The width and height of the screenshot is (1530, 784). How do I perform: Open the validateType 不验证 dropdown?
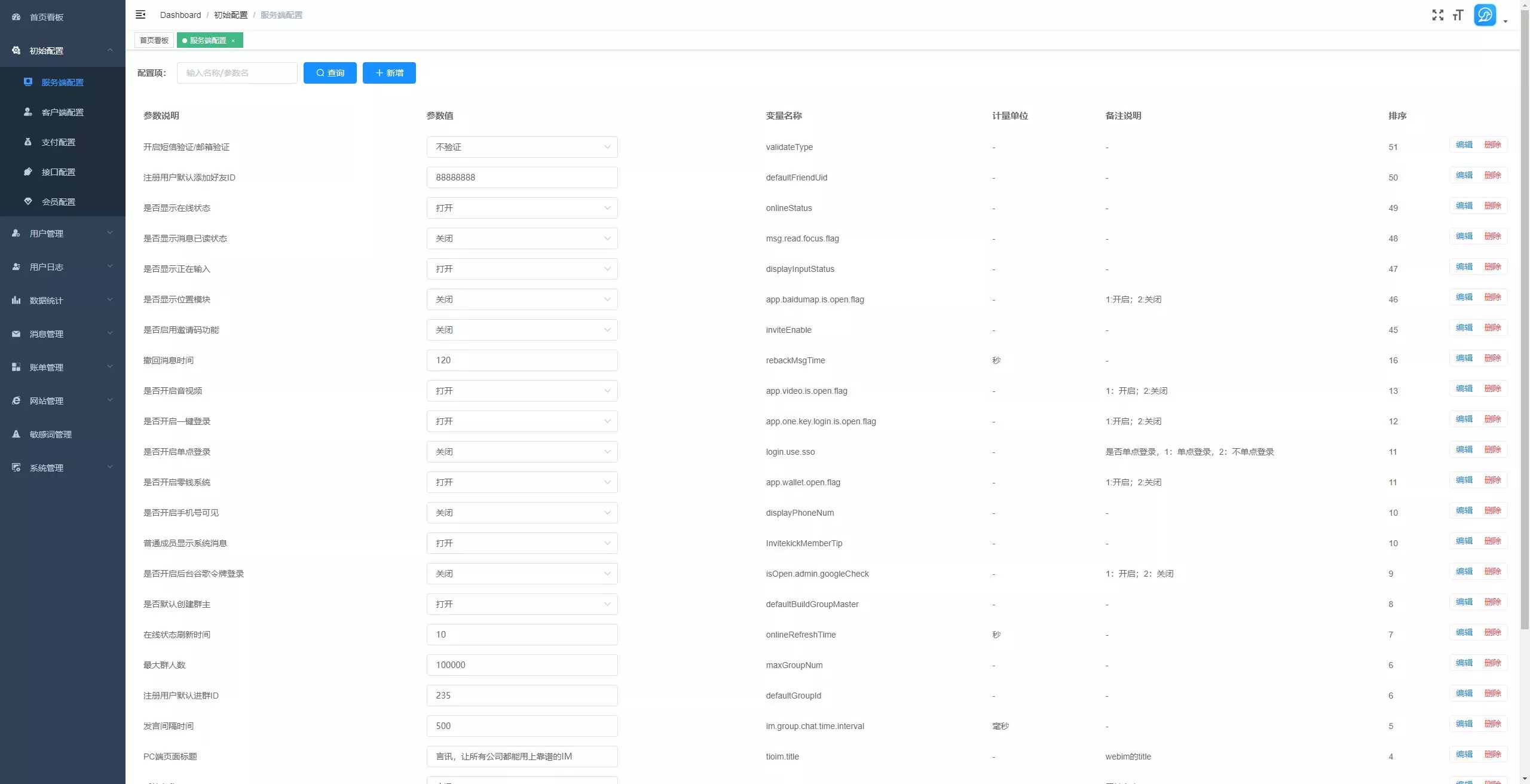click(x=522, y=147)
